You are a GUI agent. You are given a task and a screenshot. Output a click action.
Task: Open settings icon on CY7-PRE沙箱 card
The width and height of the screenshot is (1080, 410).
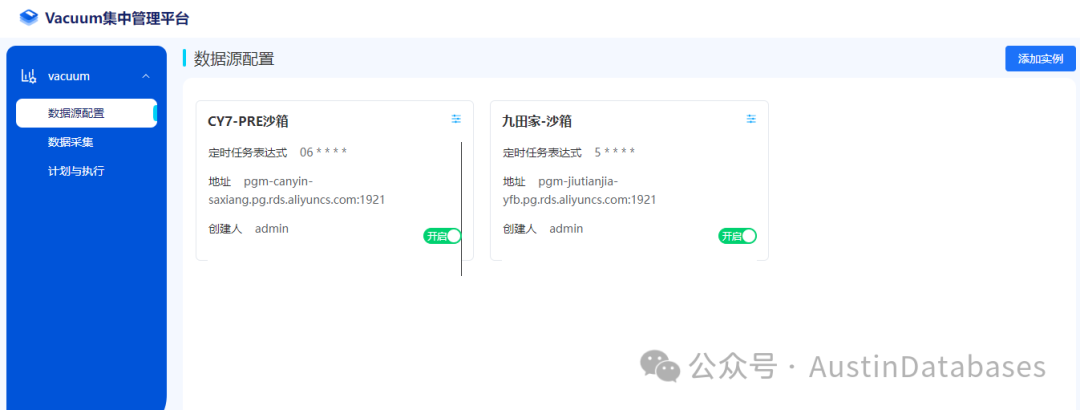(x=456, y=119)
